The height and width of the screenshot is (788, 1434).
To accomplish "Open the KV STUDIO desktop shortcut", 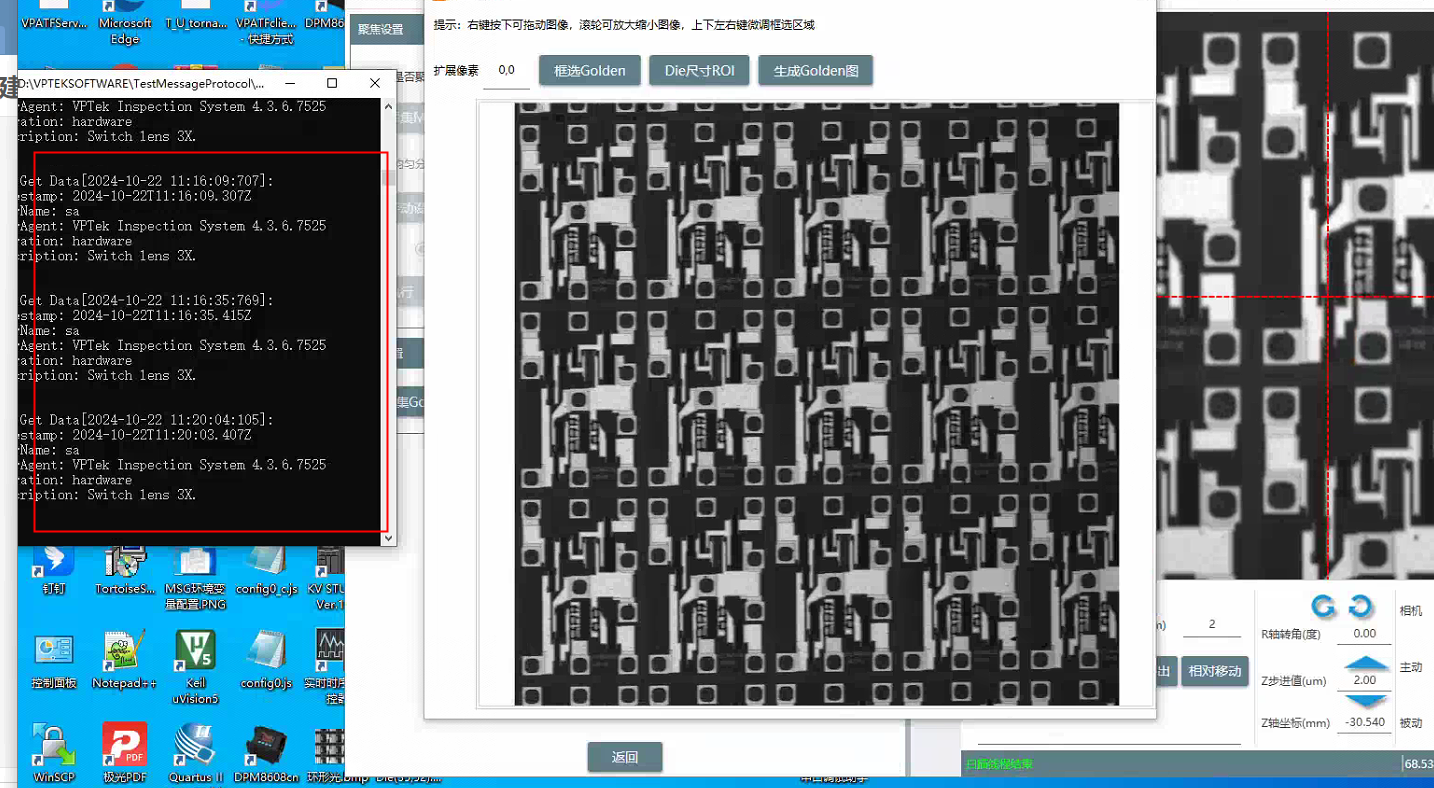I will [x=329, y=577].
